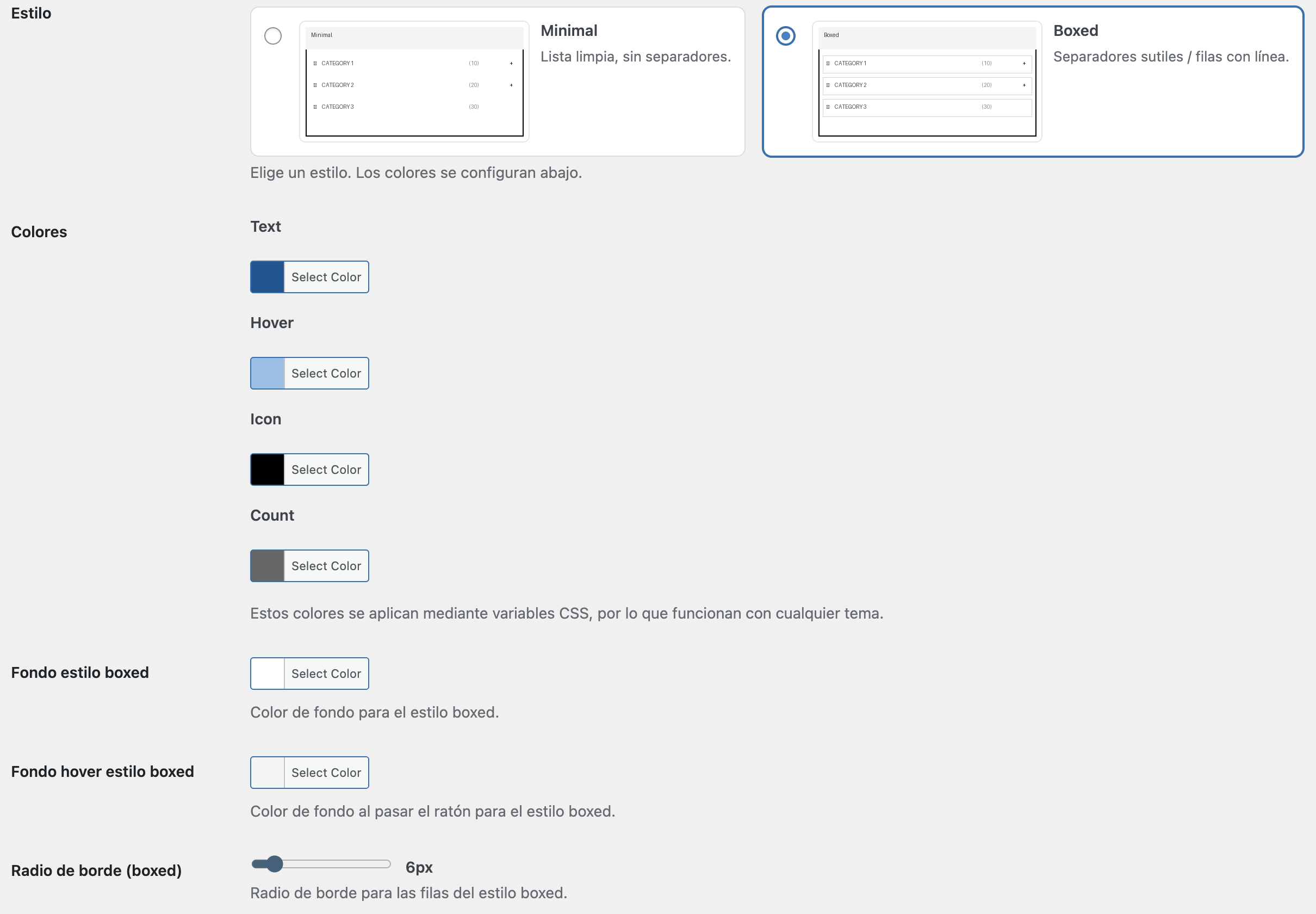Expand CATEGORY 1 plus icon in Boxed preview
1316x914 pixels.
[1024, 64]
